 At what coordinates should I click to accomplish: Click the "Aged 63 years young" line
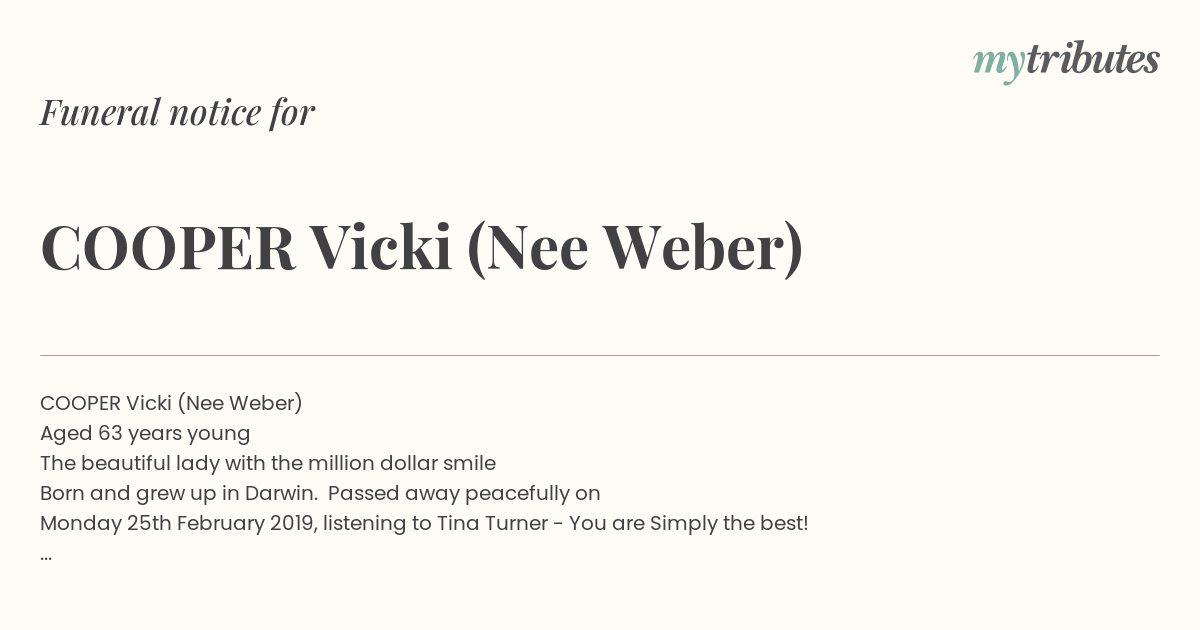coord(145,433)
